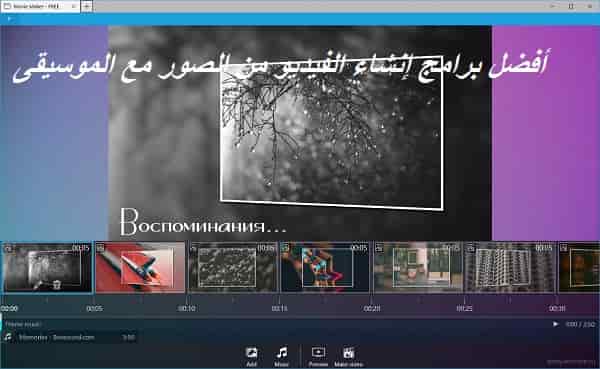This screenshot has width=600, height=369.
Task: Maximize the Movie Maker window
Action: [x=571, y=6]
